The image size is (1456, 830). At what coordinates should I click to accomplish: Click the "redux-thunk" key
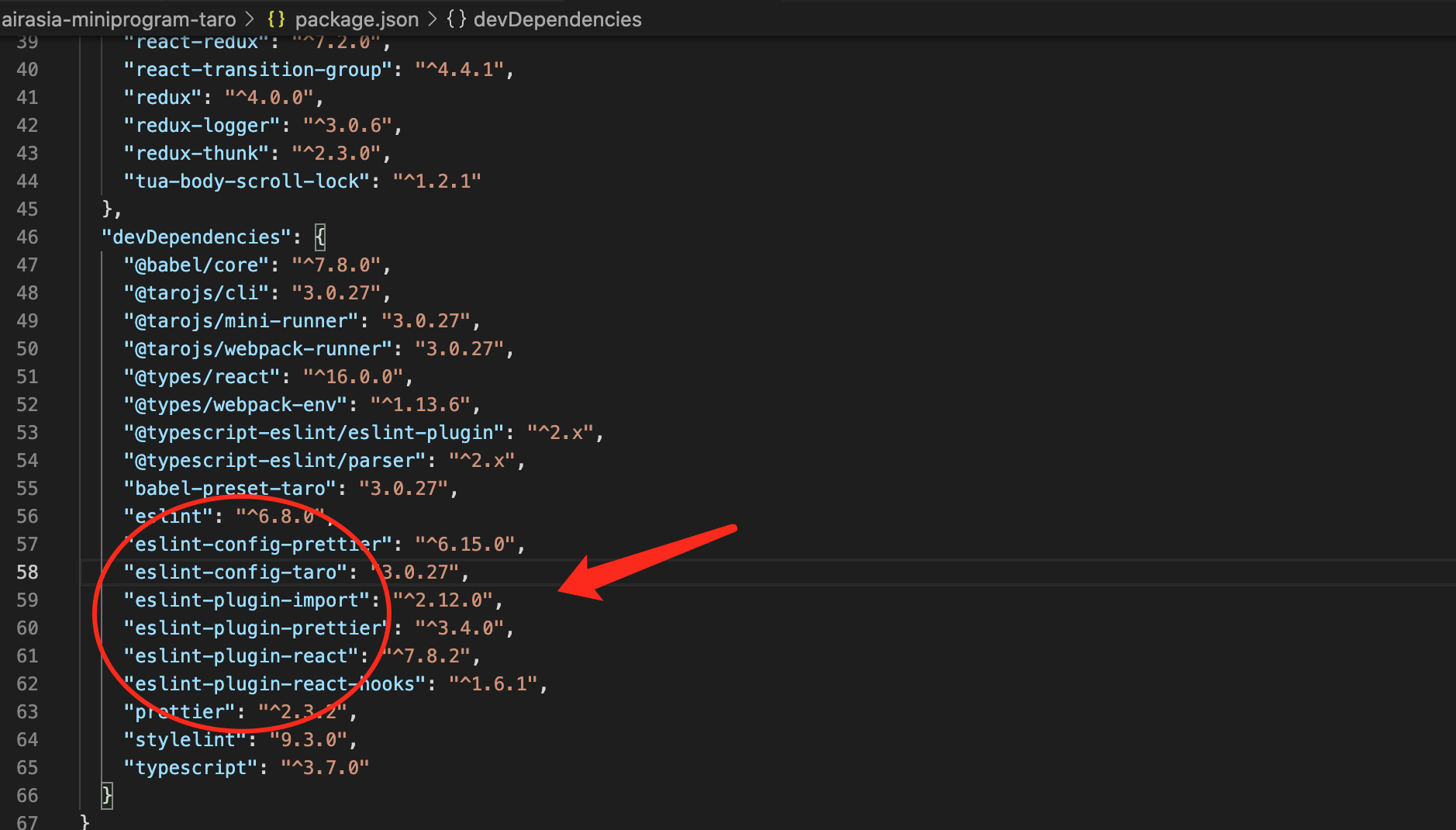pos(196,154)
